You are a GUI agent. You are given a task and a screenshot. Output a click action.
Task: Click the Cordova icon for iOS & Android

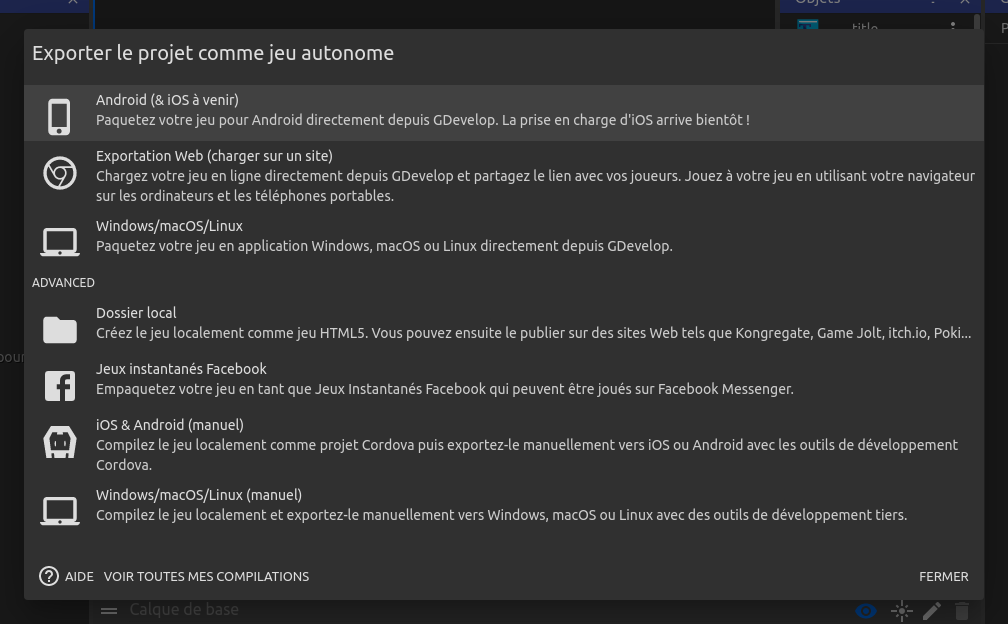[60, 442]
